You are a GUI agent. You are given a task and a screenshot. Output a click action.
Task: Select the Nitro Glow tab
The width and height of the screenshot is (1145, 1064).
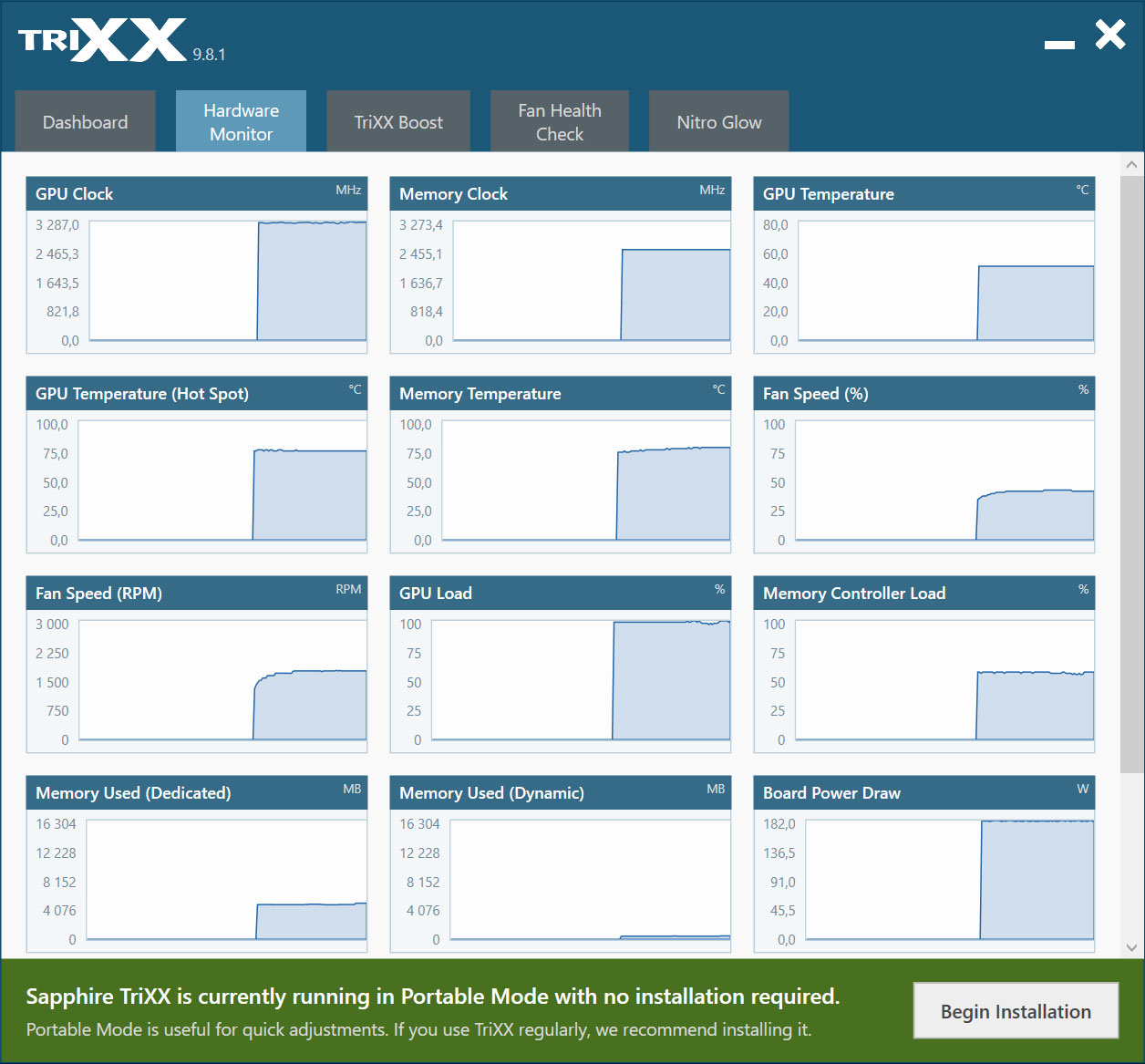(718, 121)
